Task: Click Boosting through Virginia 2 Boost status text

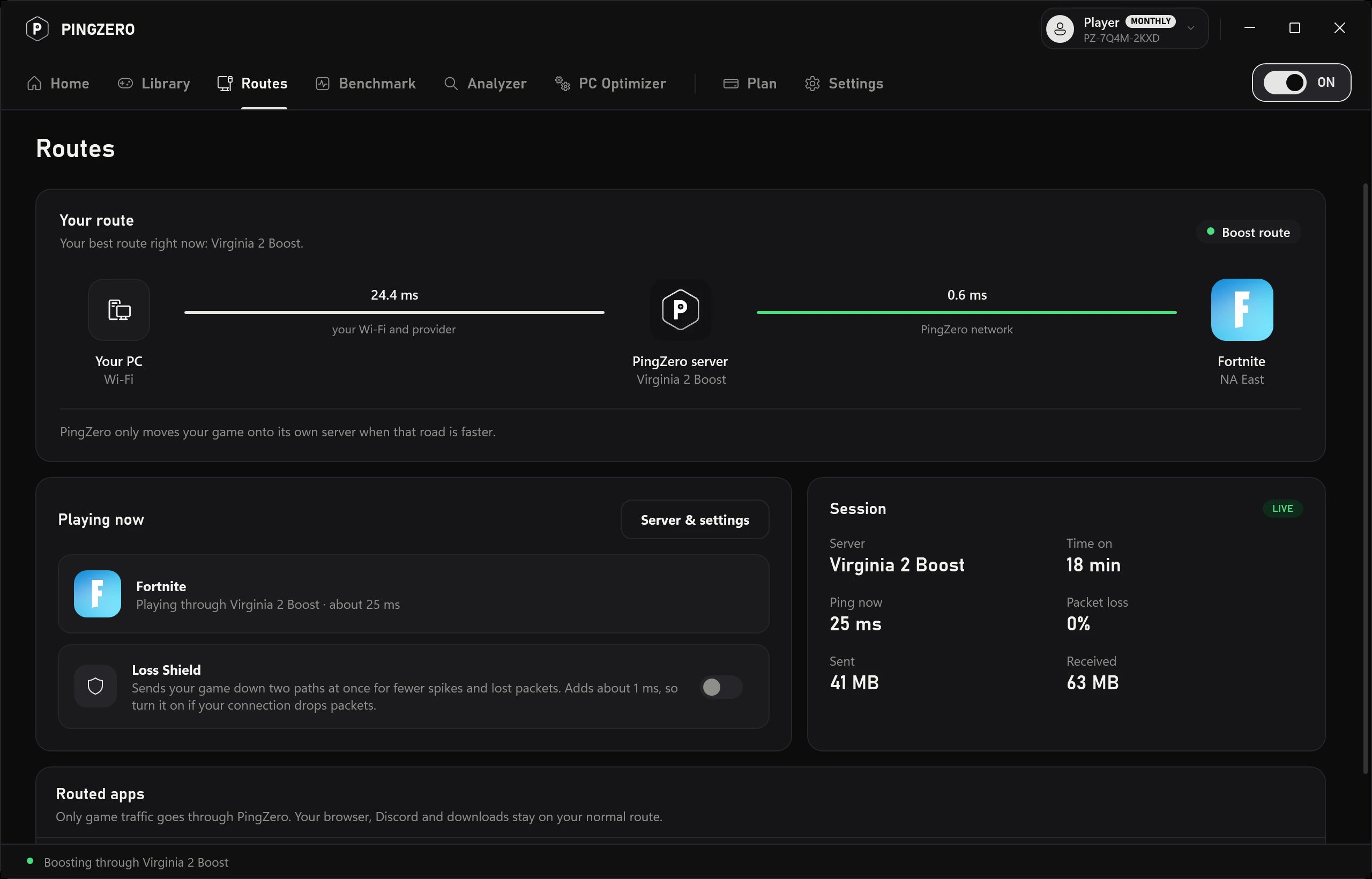Action: pos(136,862)
